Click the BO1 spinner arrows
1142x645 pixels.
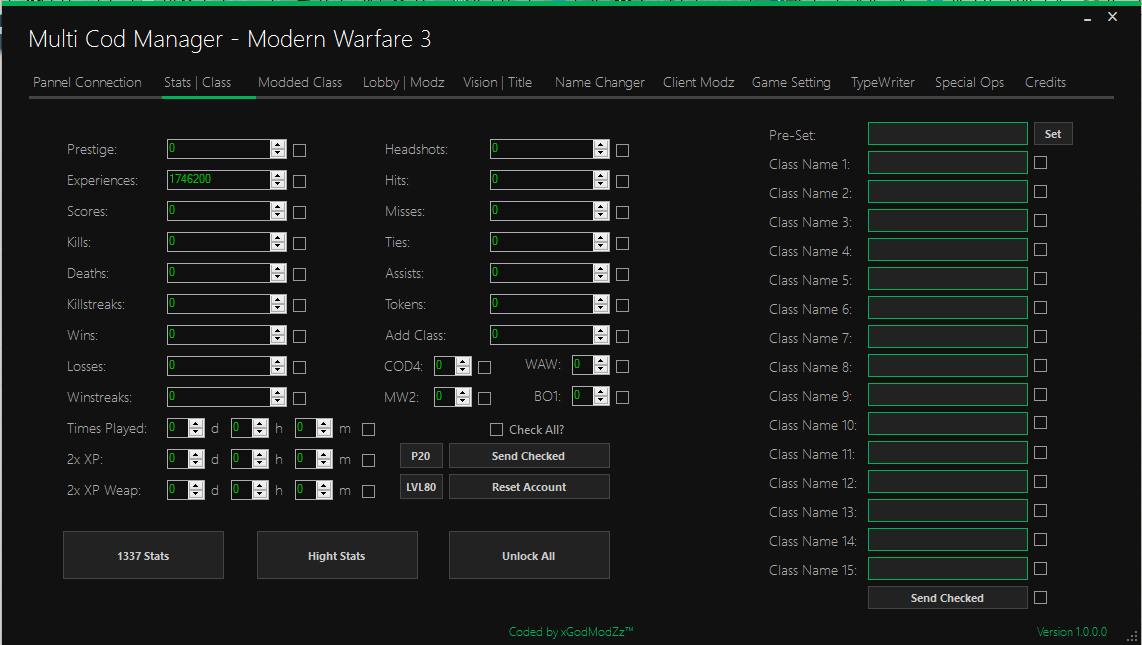coord(601,396)
